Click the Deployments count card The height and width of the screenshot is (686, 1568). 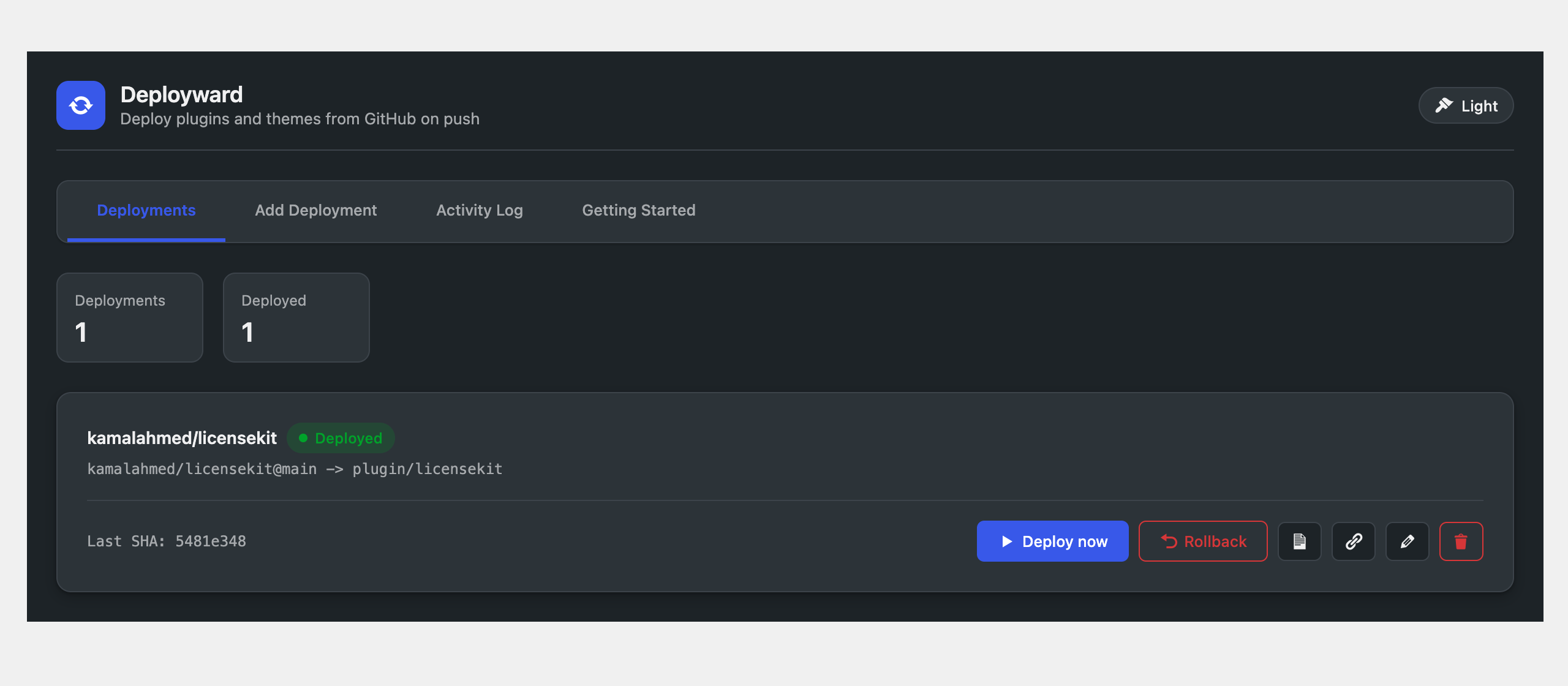pyautogui.click(x=130, y=317)
